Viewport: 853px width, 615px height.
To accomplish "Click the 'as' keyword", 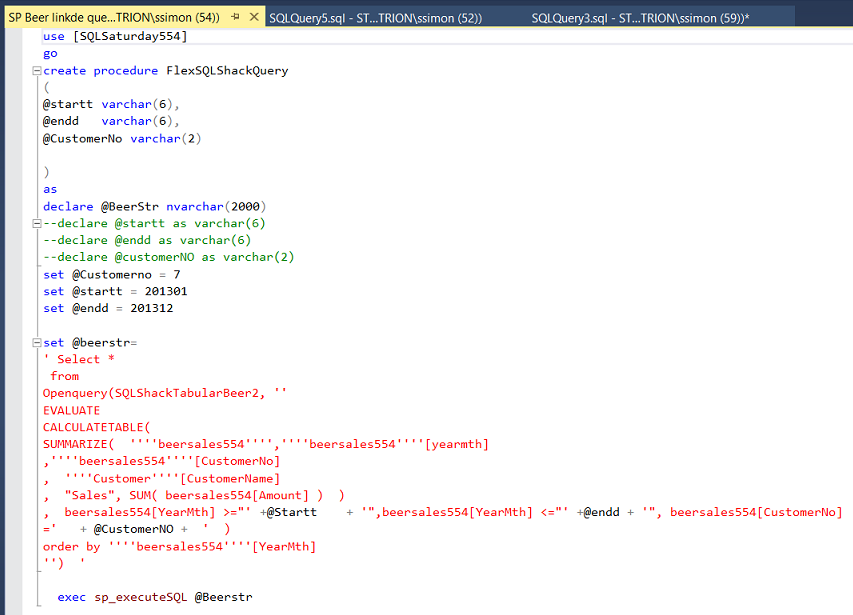I will [x=50, y=189].
